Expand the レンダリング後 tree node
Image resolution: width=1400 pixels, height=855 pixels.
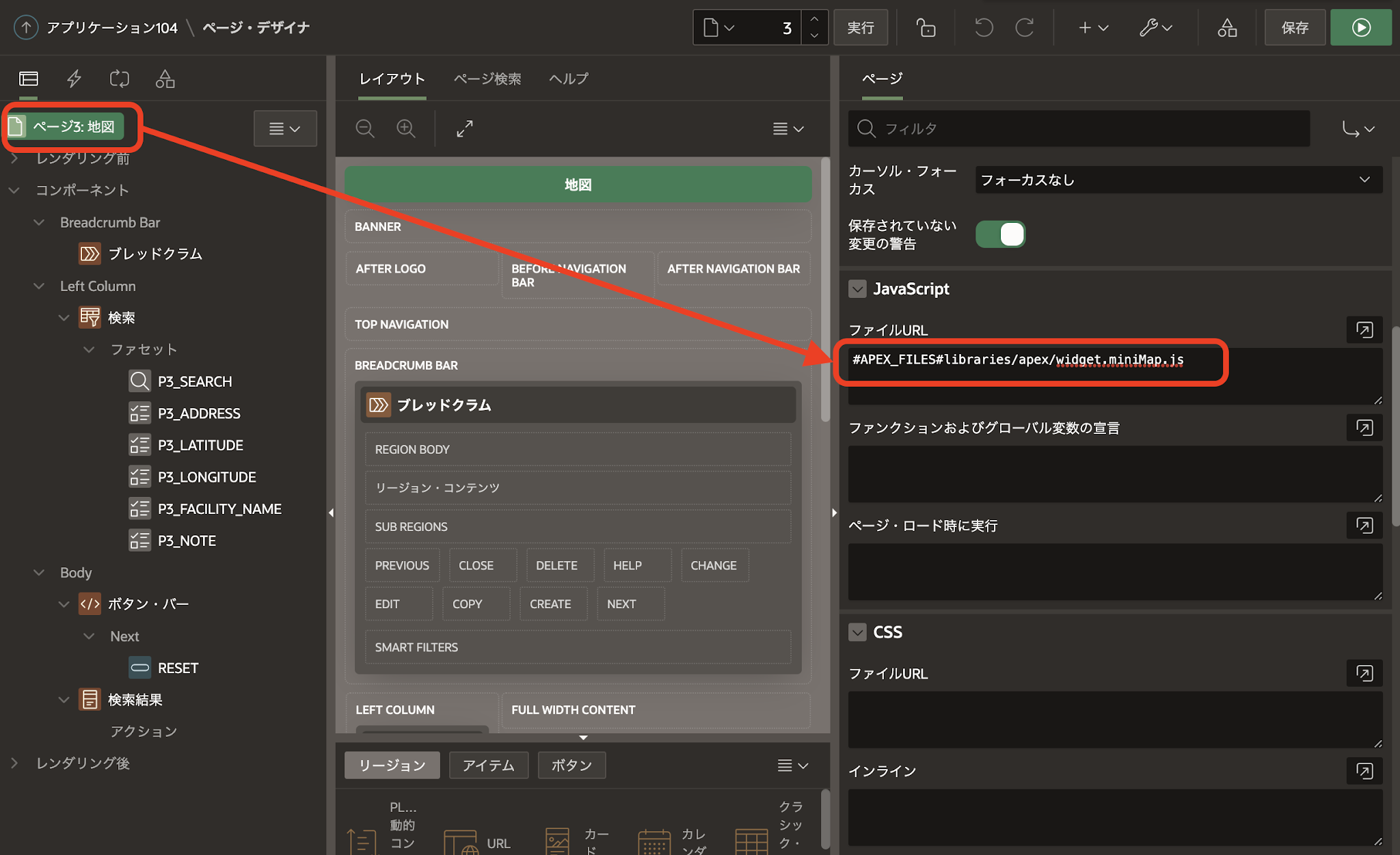pyautogui.click(x=14, y=763)
